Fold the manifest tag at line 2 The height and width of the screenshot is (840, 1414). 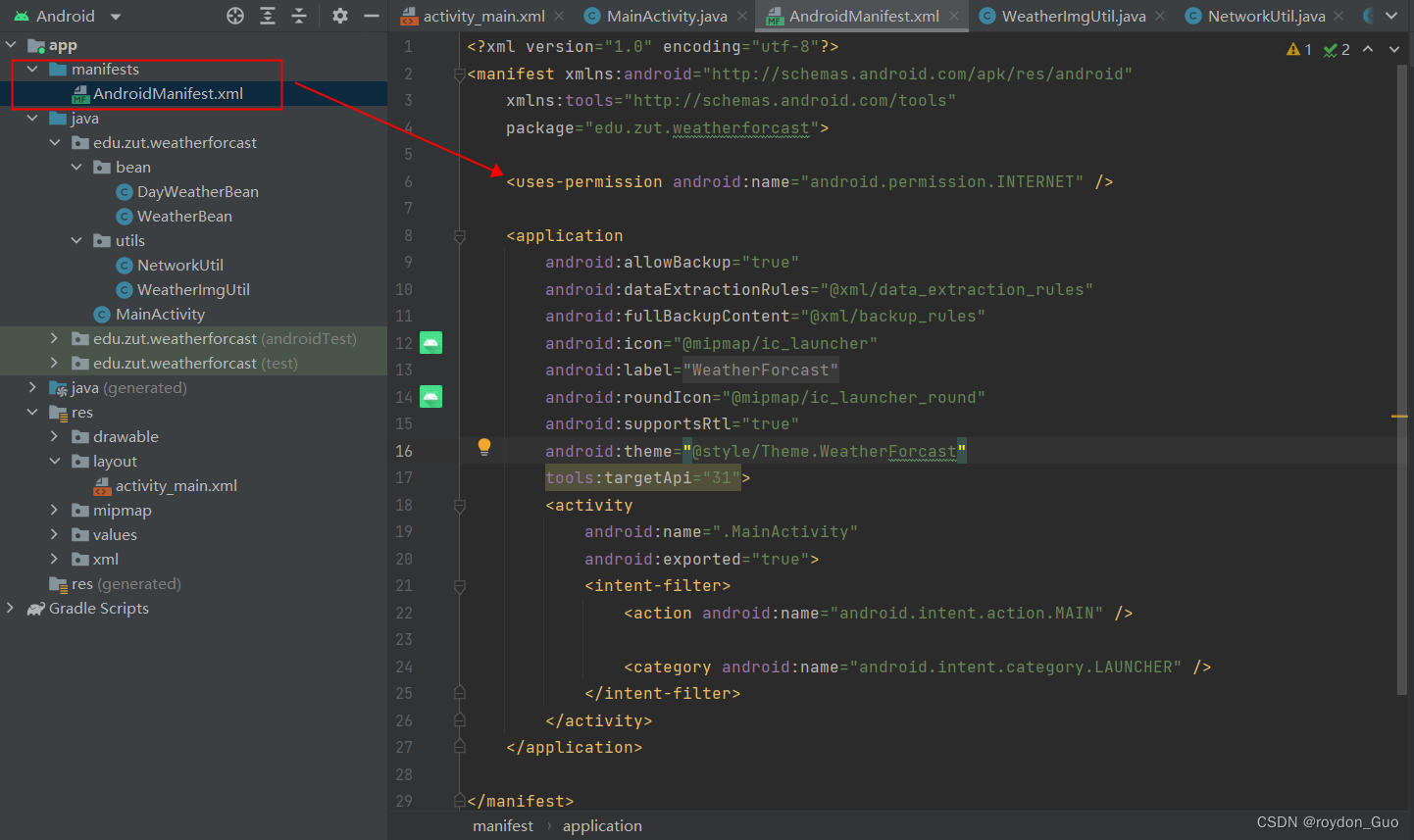point(459,74)
